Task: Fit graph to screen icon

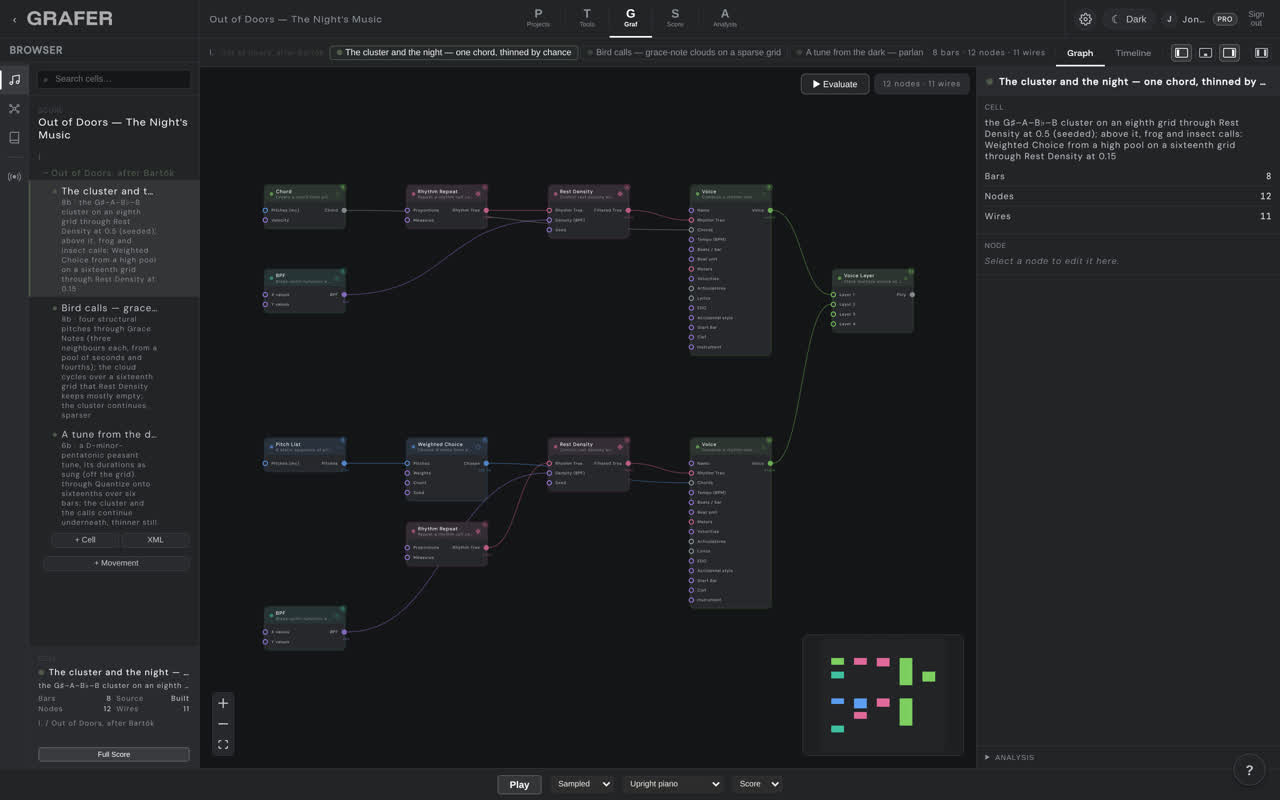Action: [223, 745]
